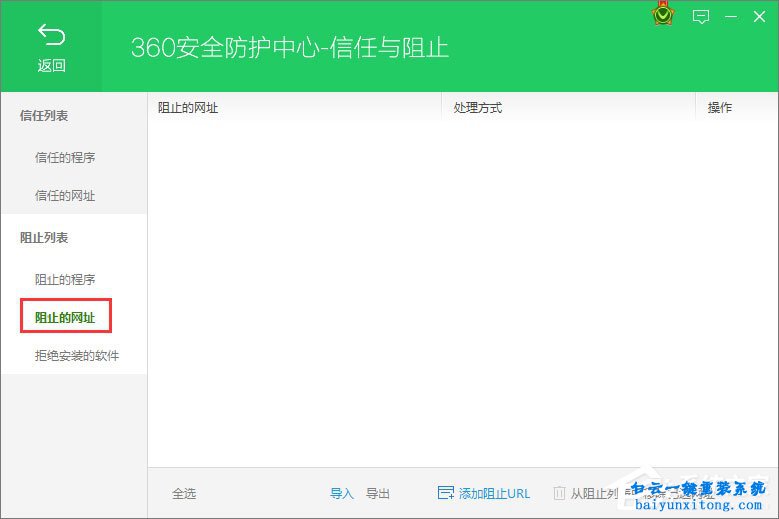
Task: Minimize the 360 window
Action: coord(731,17)
